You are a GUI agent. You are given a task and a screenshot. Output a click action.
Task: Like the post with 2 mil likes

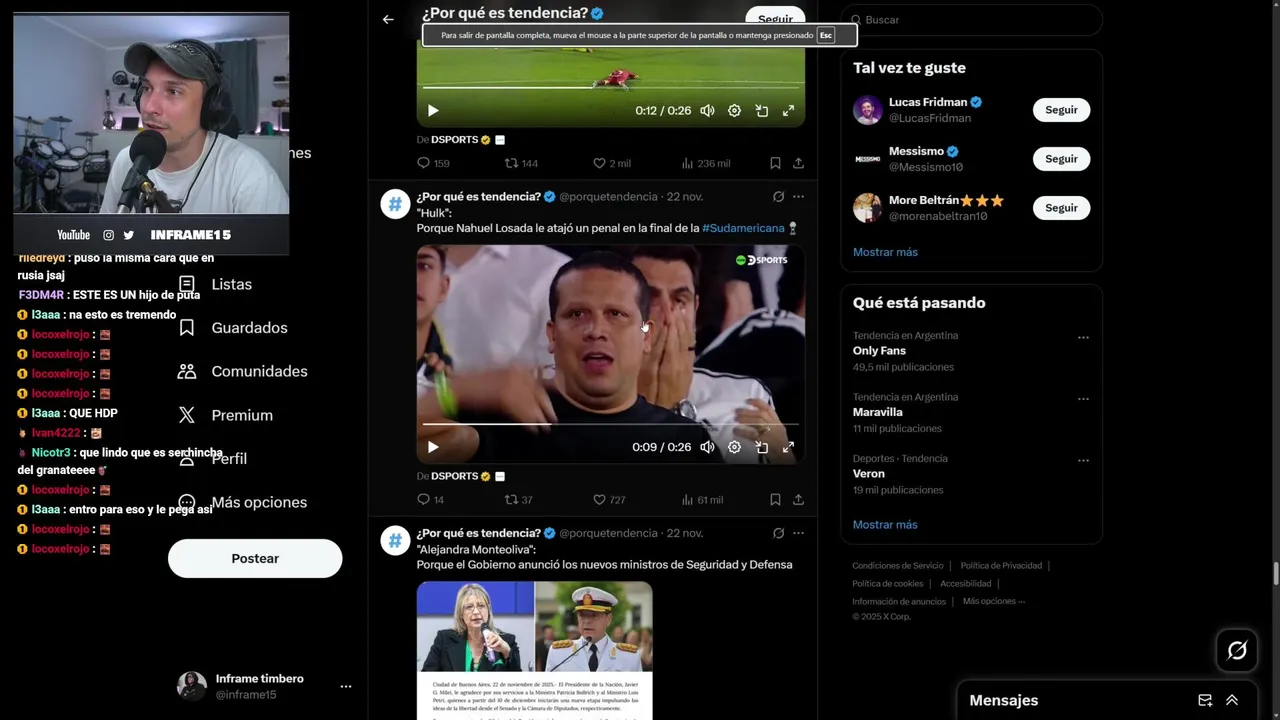[612, 163]
